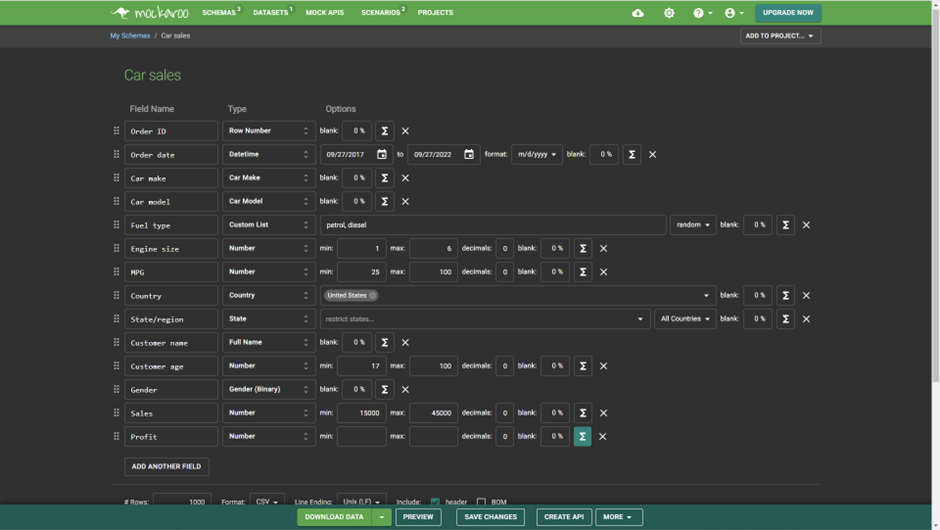This screenshot has height=530, width=940.
Task: Open formula editor for Gender field
Action: 385,389
